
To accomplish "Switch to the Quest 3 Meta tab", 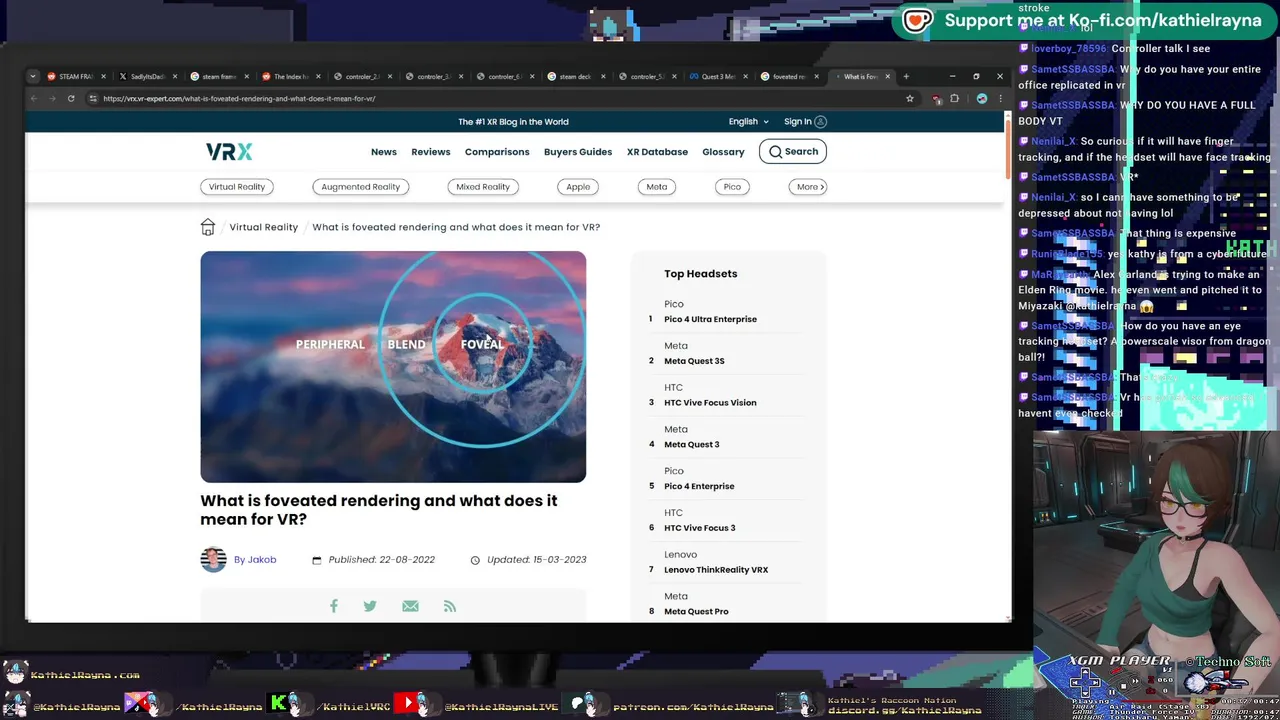I will [x=718, y=77].
